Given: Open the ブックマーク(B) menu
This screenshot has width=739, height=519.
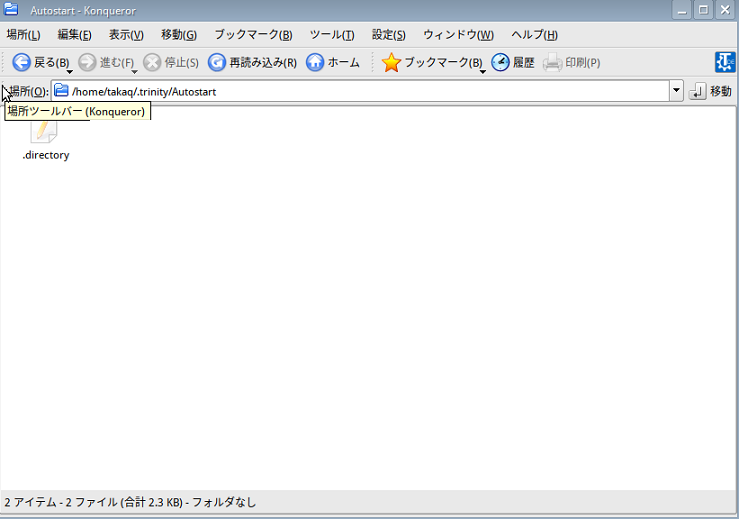Looking at the screenshot, I should 254,35.
